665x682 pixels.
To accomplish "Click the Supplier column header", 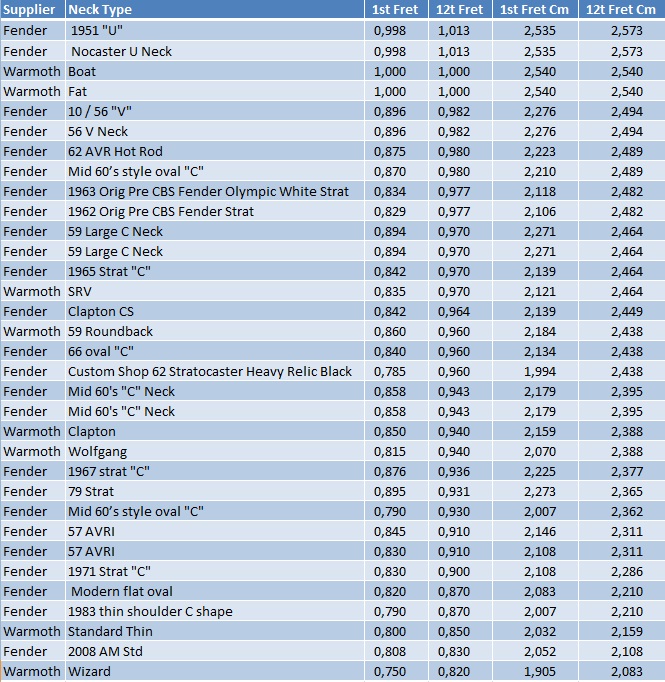I will pos(33,10).
